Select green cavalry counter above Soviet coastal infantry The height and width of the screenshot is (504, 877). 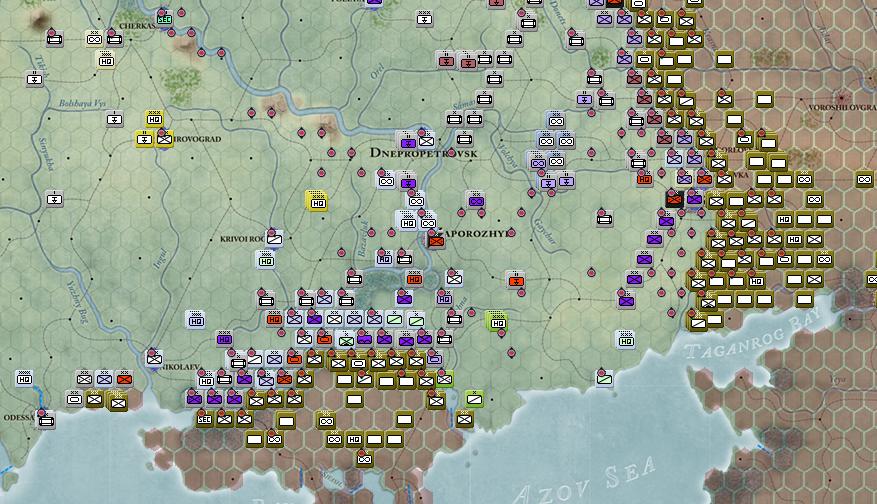[474, 399]
